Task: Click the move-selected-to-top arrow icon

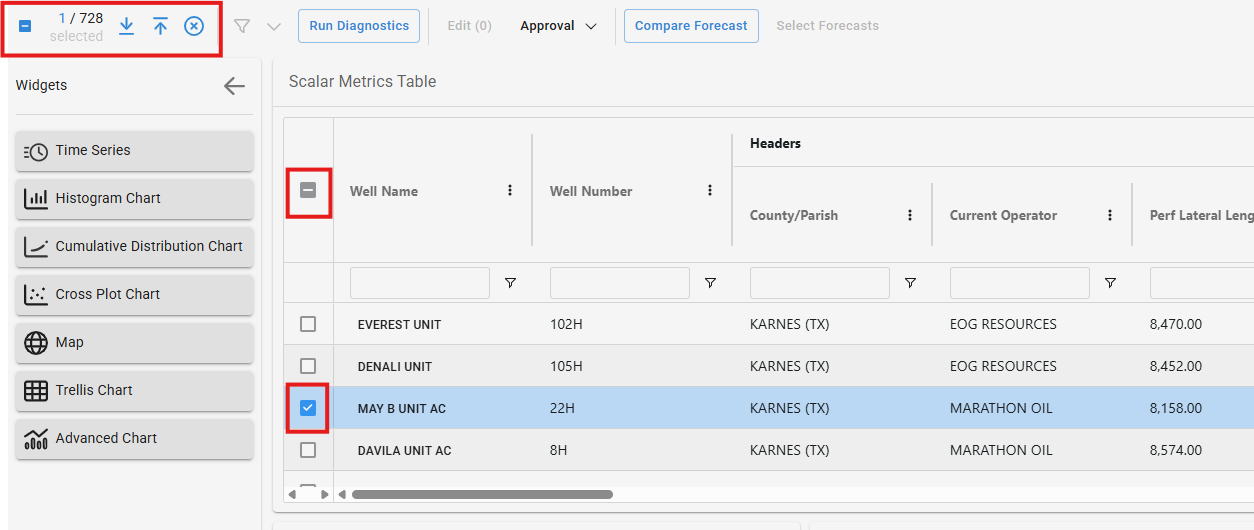Action: click(x=160, y=26)
